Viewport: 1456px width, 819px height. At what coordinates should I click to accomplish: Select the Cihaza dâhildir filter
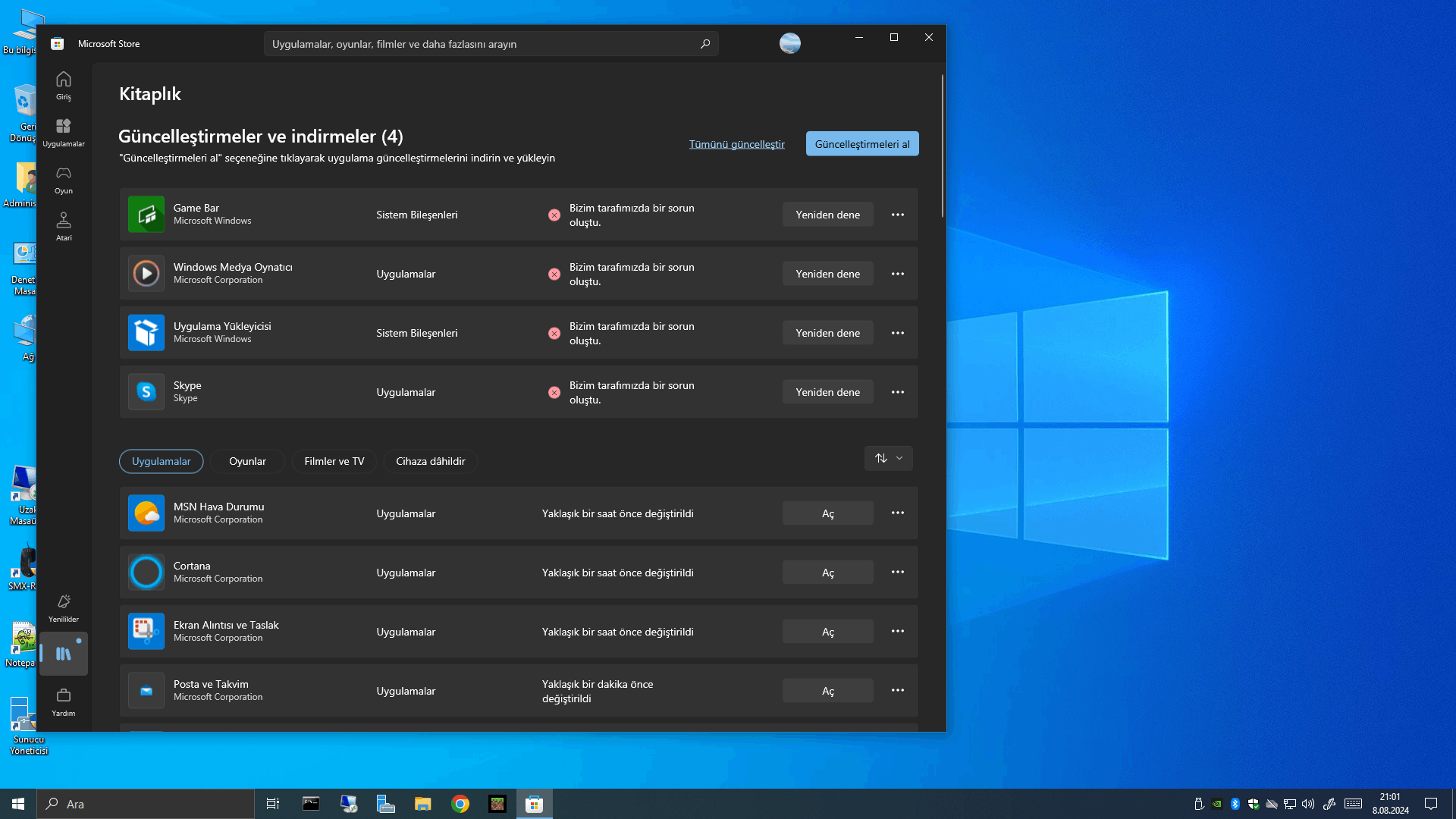click(x=430, y=461)
